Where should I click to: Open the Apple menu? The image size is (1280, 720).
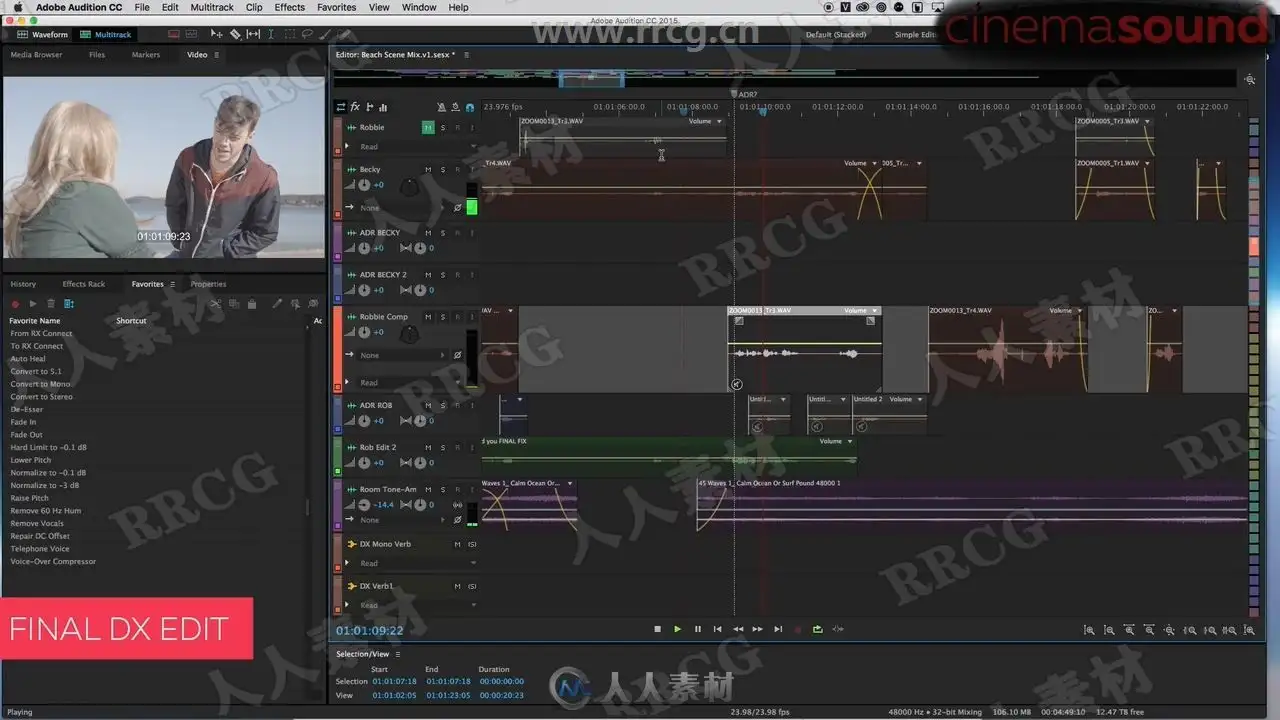[18, 7]
